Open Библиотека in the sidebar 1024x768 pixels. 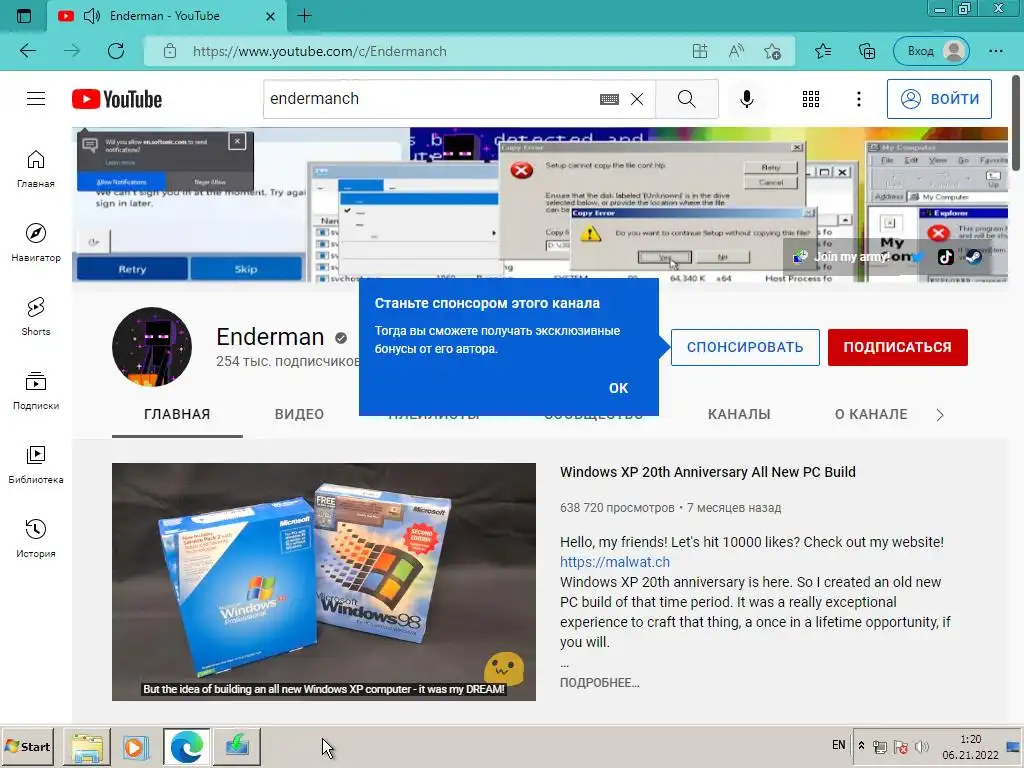[36, 464]
